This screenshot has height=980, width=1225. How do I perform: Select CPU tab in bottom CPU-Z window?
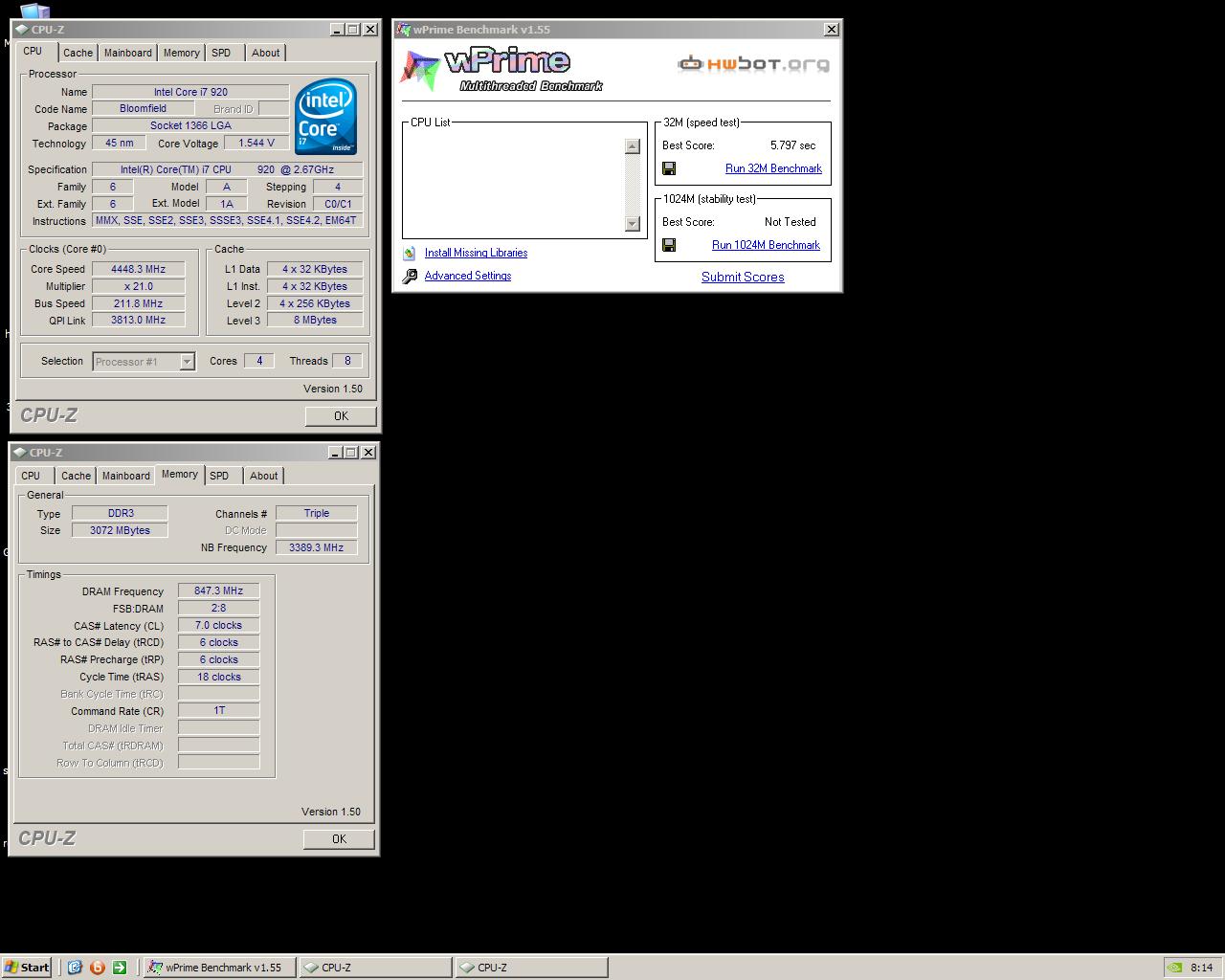click(x=32, y=476)
